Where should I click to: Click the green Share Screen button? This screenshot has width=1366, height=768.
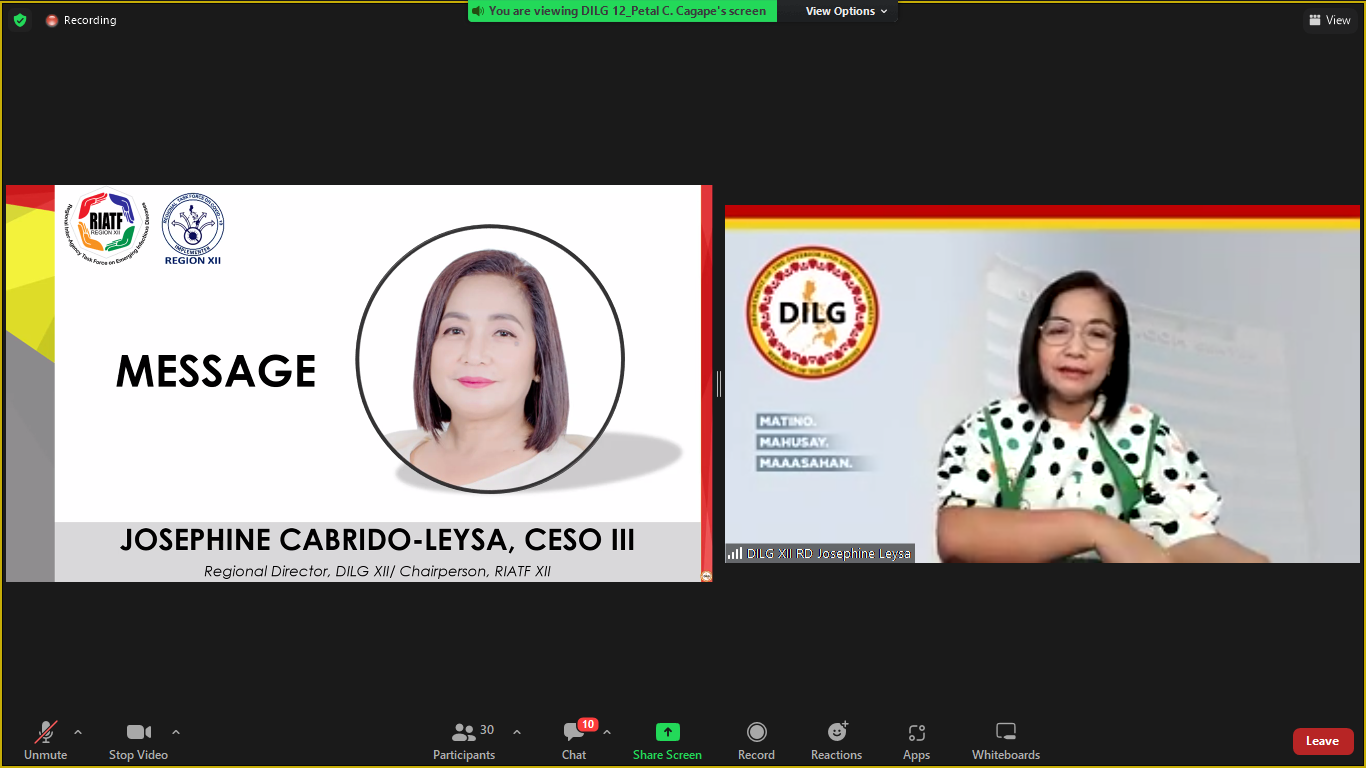pos(667,741)
